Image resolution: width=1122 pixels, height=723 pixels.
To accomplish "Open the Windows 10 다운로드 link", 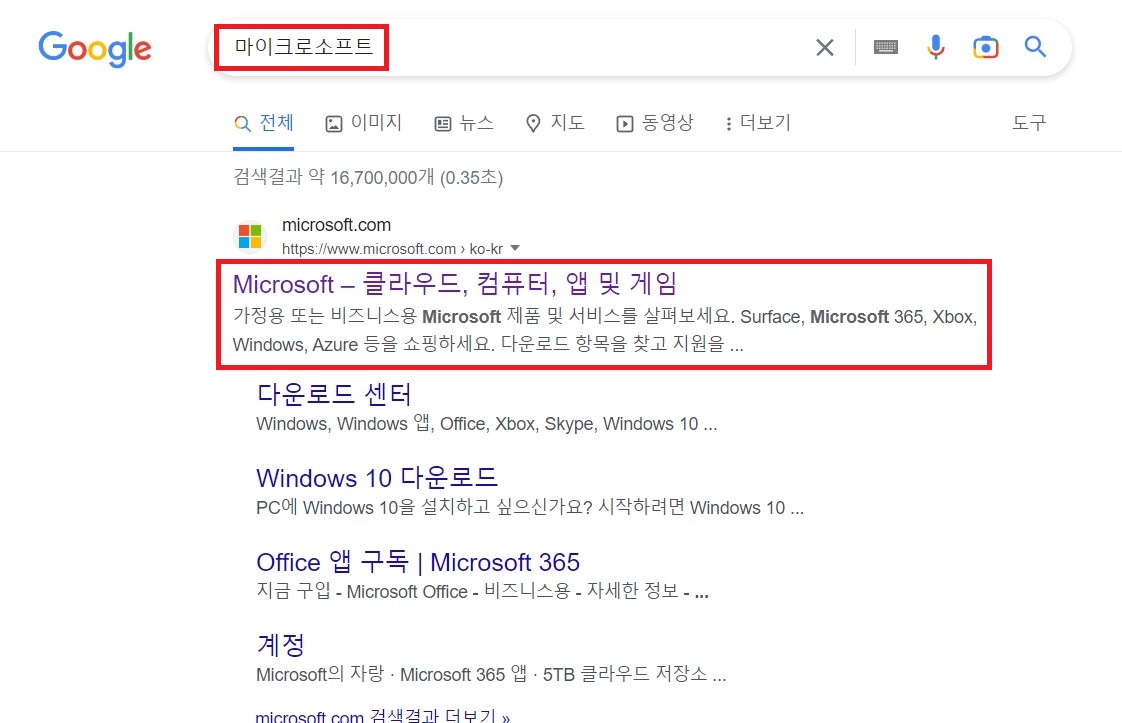I will (377, 477).
